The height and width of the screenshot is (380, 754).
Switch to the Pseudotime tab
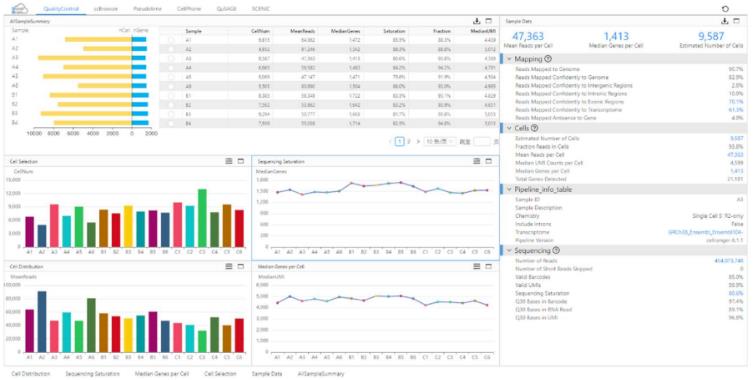coord(147,9)
